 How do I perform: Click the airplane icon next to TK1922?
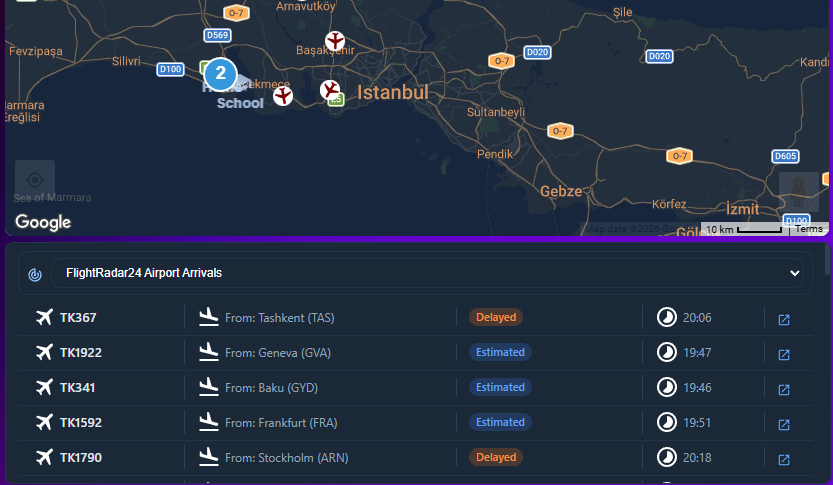[45, 352]
